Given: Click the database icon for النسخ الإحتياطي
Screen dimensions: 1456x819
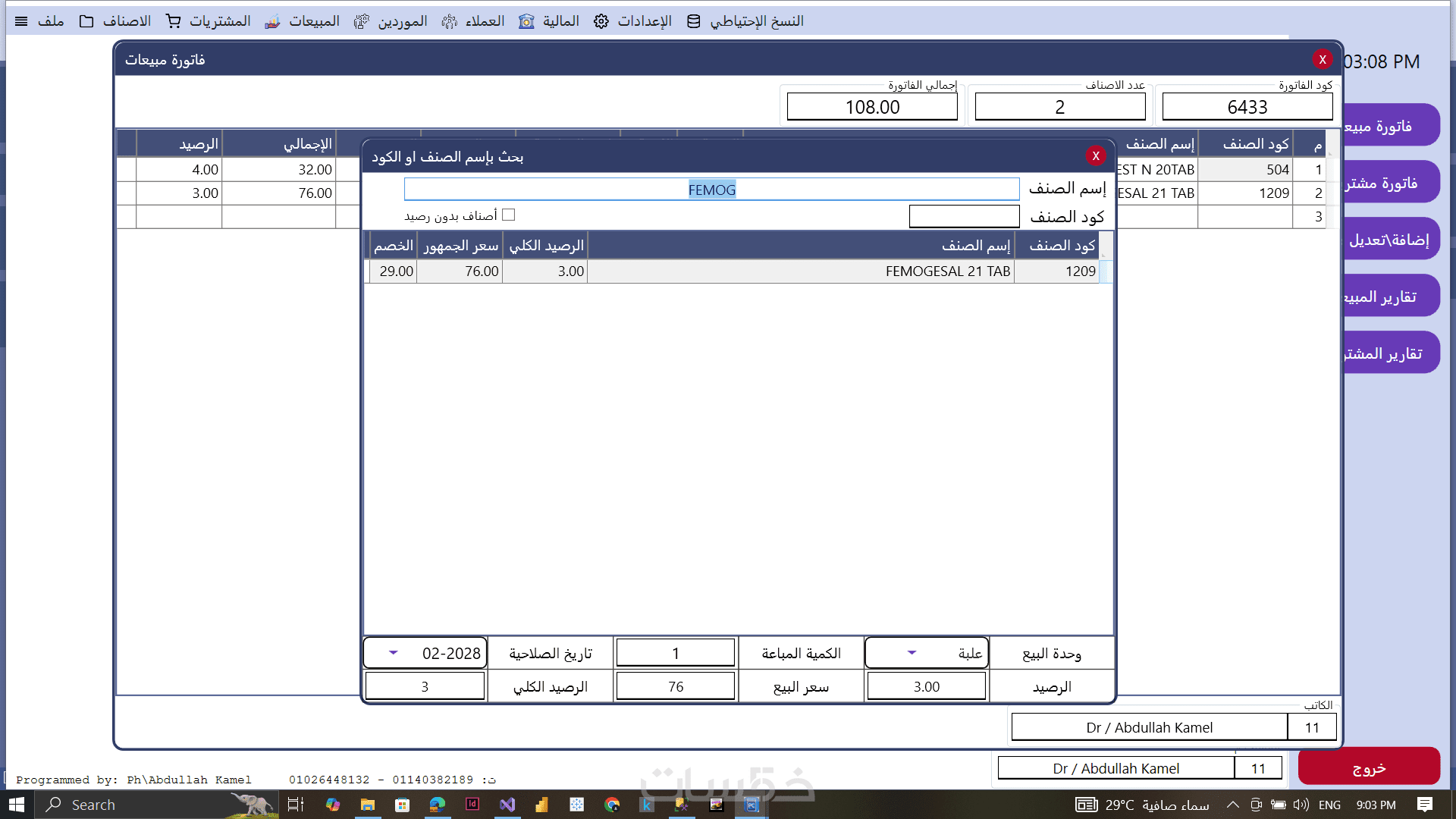Looking at the screenshot, I should tap(694, 21).
